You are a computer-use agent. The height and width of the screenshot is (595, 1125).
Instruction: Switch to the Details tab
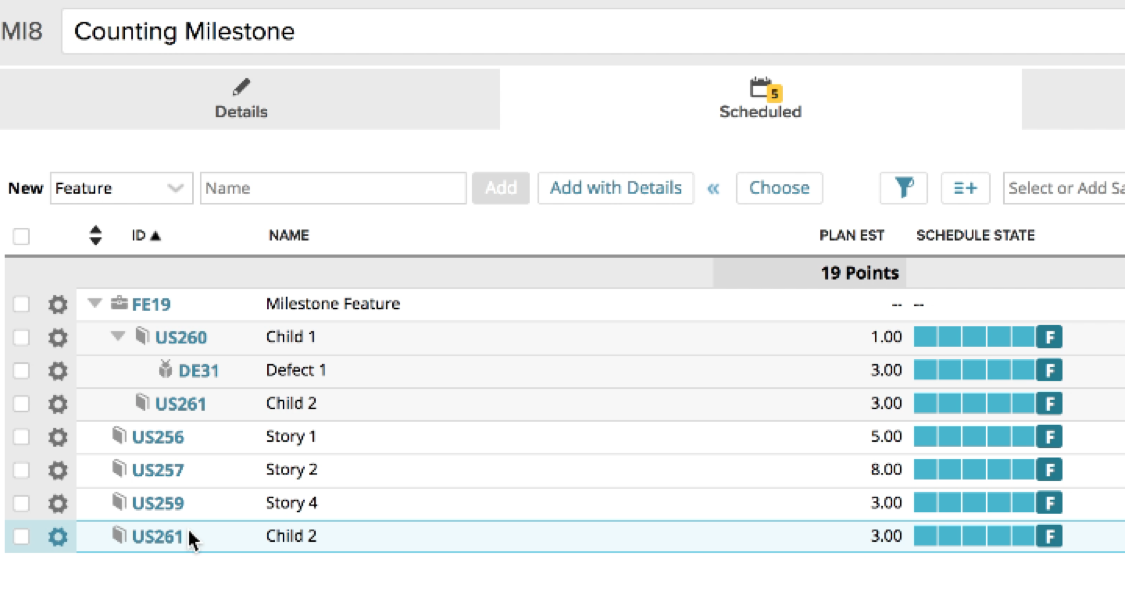tap(241, 99)
